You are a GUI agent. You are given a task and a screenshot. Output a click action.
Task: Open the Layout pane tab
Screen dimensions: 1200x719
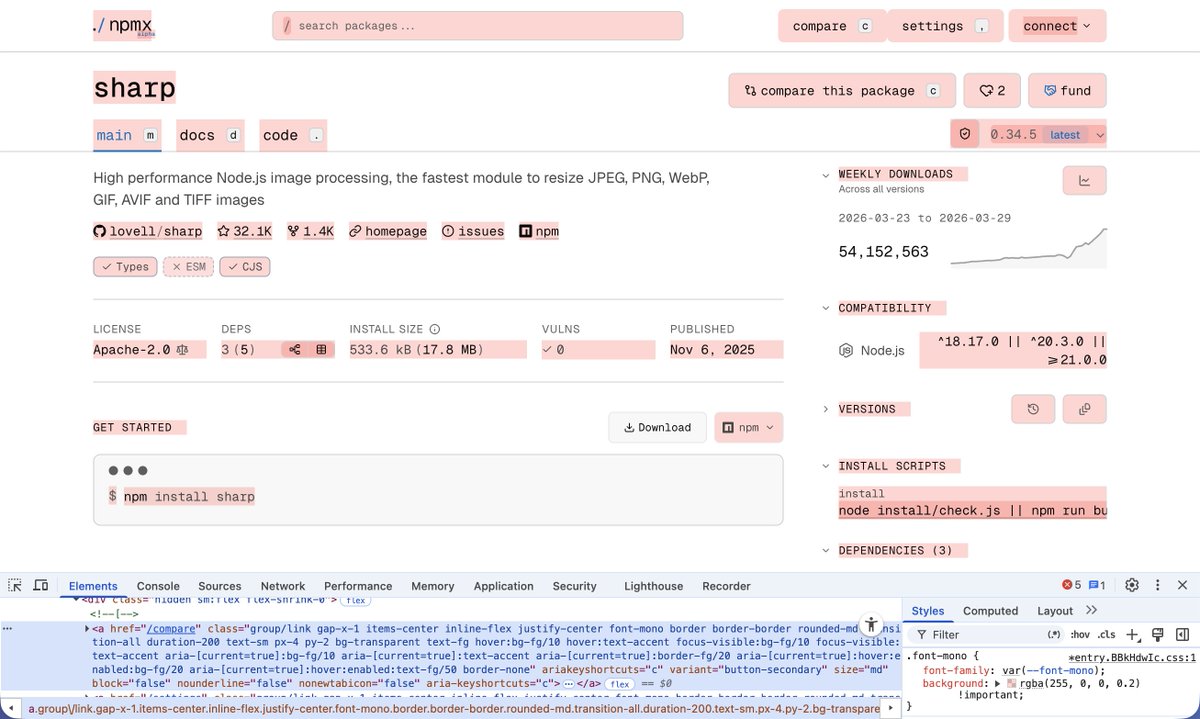click(x=1055, y=611)
